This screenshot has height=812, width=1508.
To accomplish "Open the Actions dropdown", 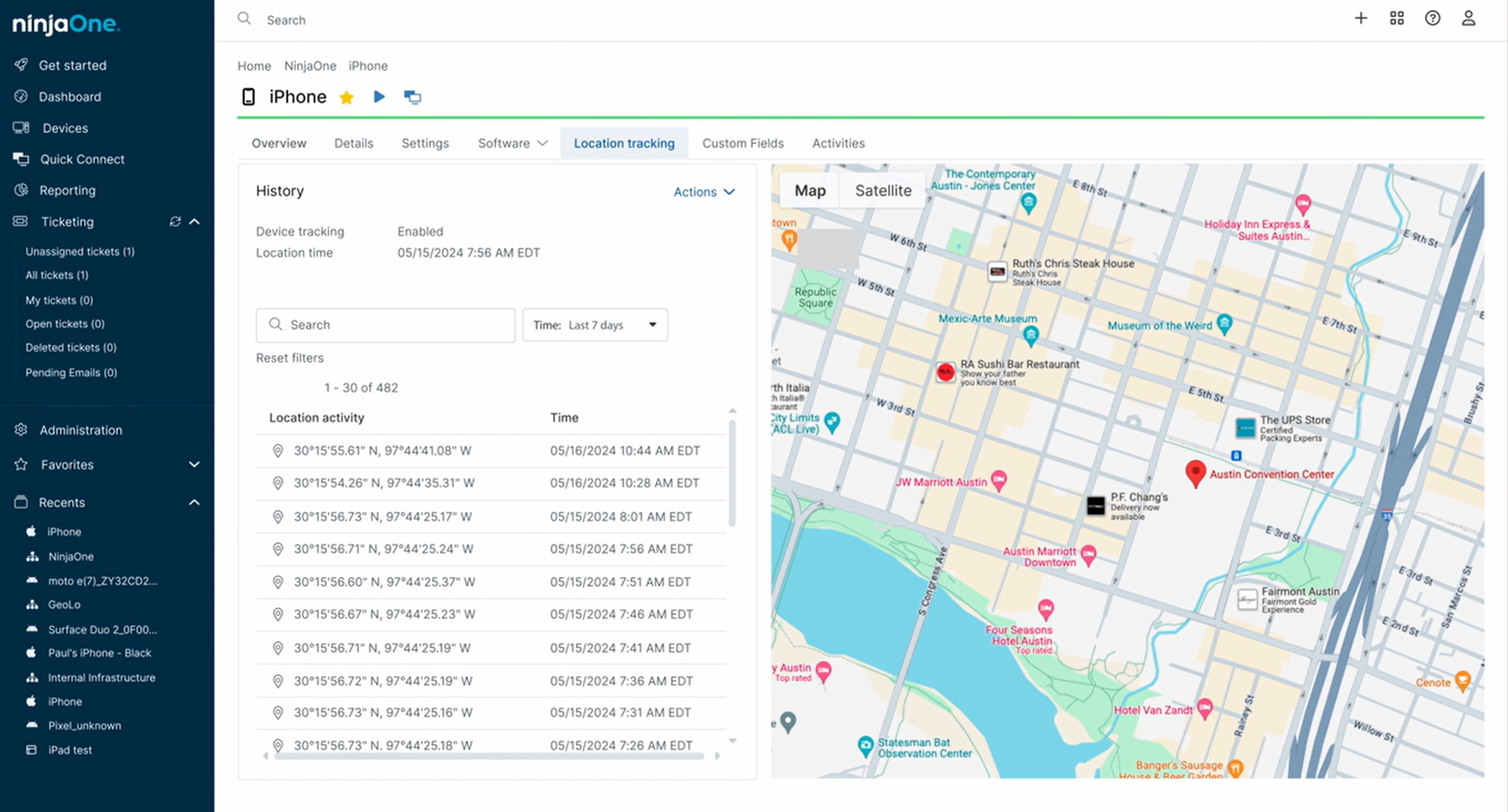I will [x=704, y=192].
